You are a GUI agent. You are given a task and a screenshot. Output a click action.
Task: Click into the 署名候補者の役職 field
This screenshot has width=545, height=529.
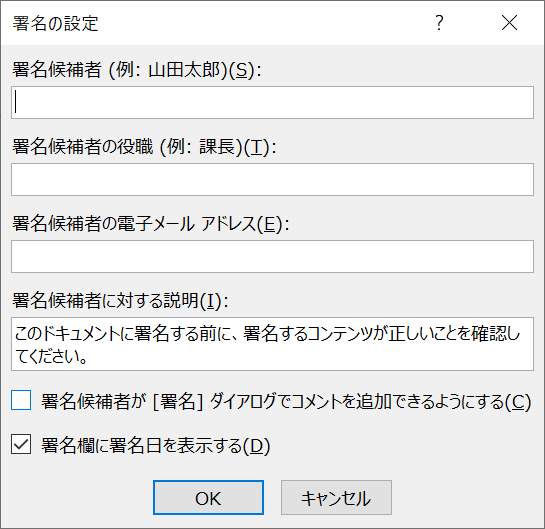pos(272,179)
